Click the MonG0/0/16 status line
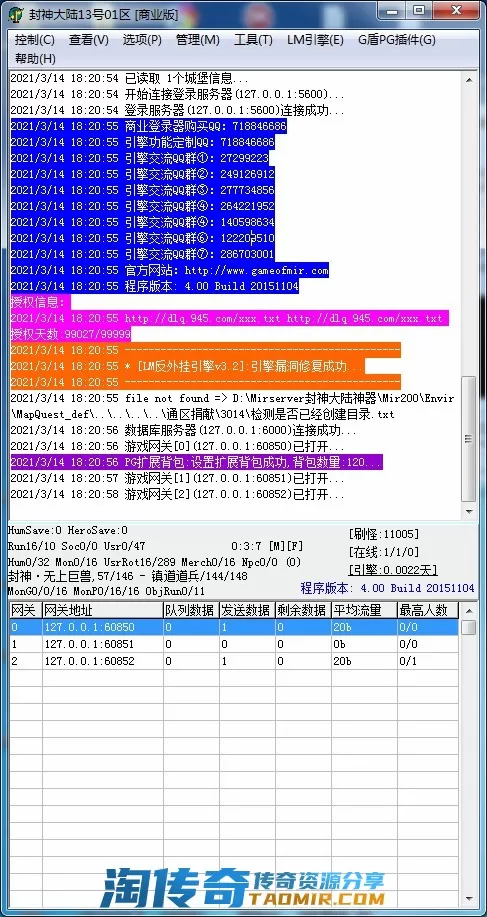 106,592
